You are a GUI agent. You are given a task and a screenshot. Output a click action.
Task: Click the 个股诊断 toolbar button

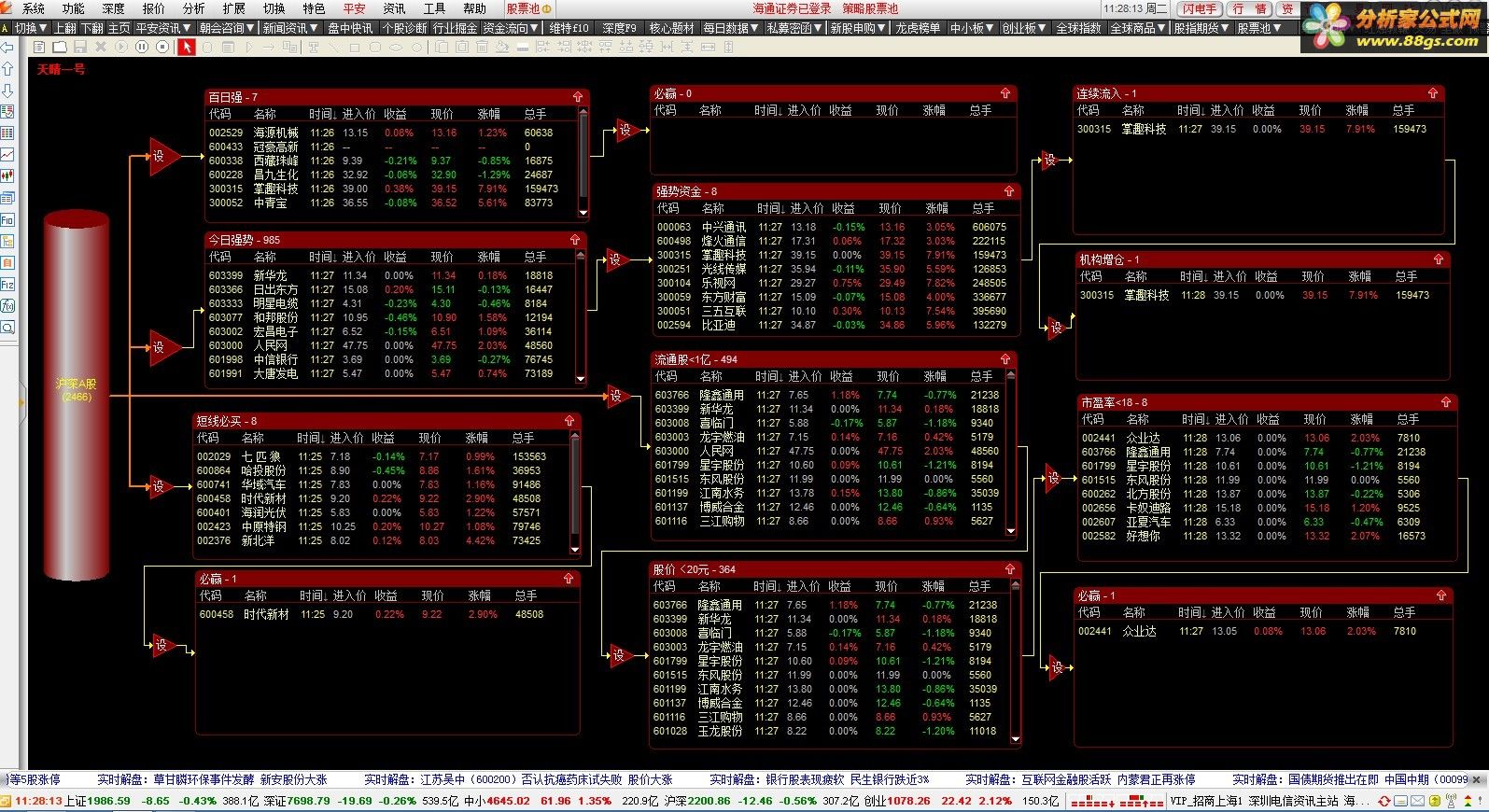pos(405,28)
